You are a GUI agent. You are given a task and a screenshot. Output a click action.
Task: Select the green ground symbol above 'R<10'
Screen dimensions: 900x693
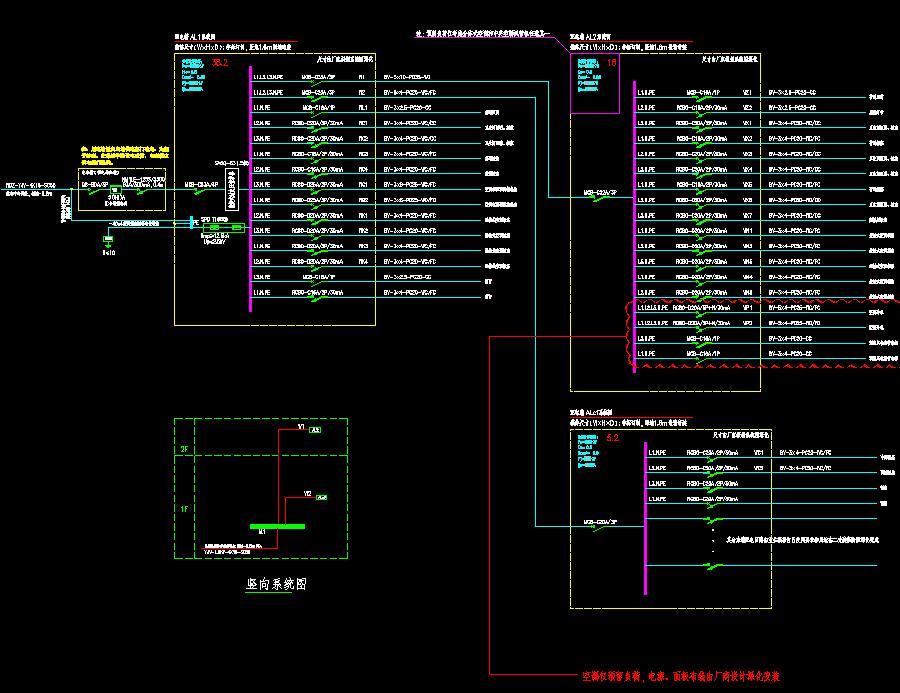(x=108, y=241)
